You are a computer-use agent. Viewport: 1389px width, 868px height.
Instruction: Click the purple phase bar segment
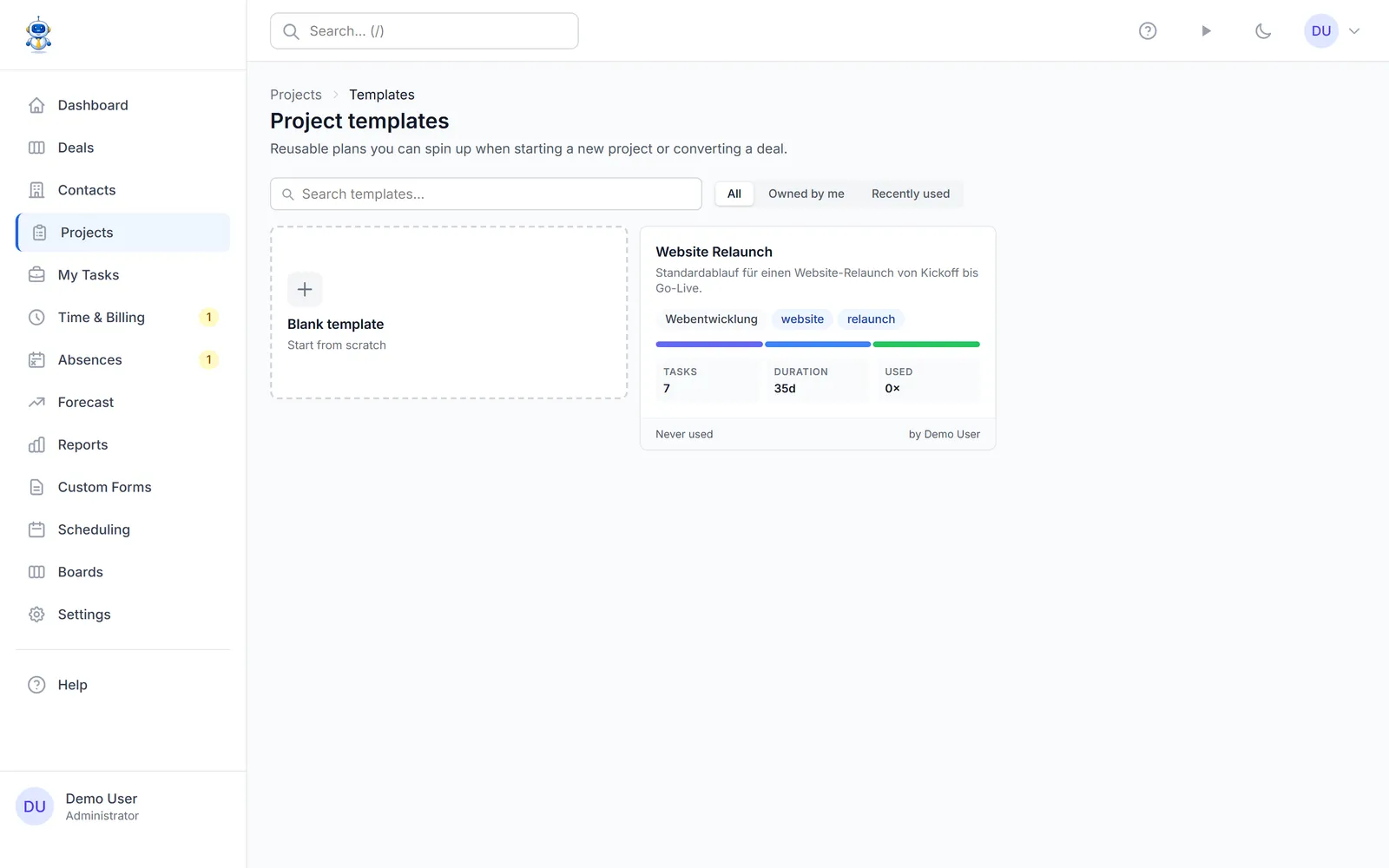point(709,345)
